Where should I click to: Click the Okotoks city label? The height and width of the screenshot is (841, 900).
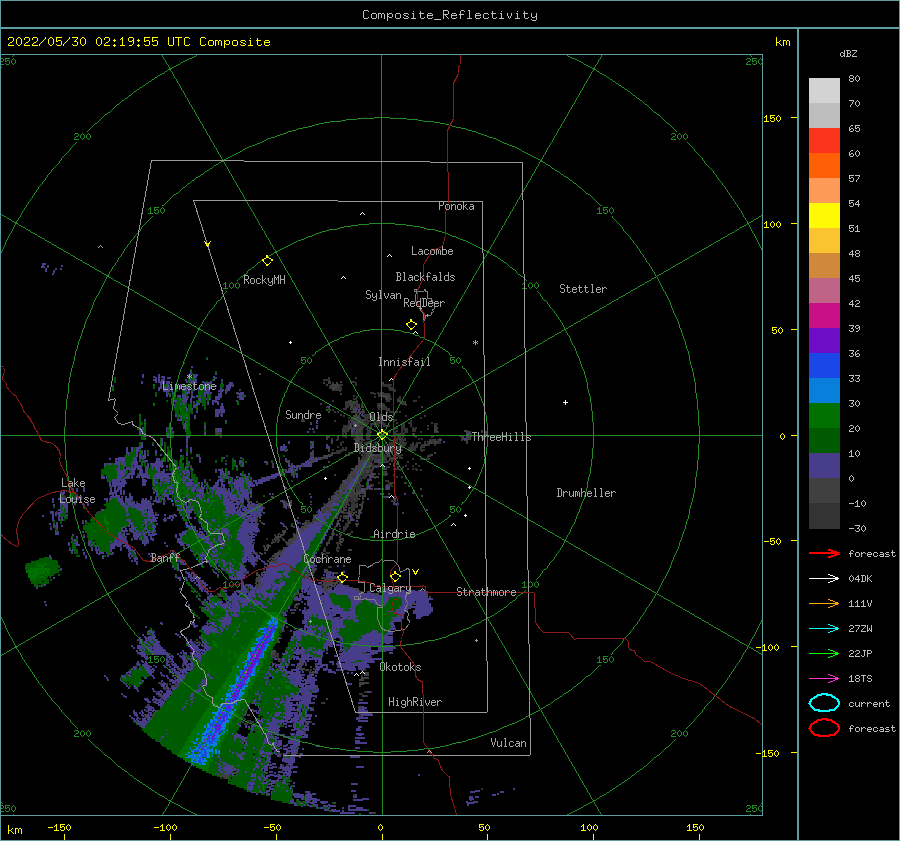click(x=400, y=667)
